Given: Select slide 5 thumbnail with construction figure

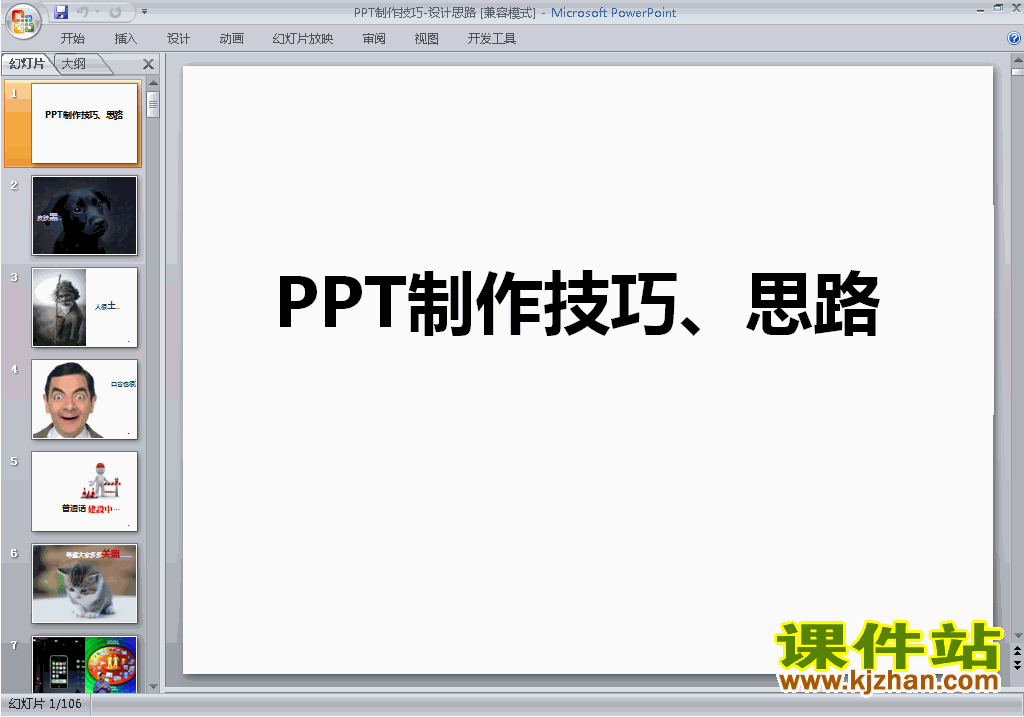Looking at the screenshot, I should (x=85, y=491).
